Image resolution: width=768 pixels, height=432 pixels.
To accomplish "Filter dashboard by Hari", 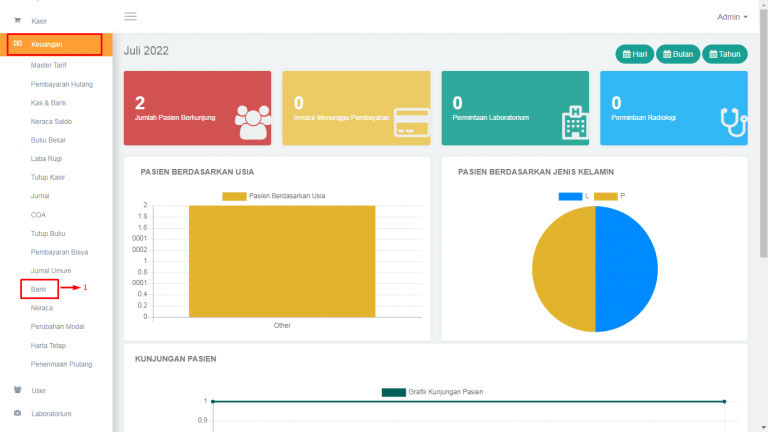I will click(635, 54).
